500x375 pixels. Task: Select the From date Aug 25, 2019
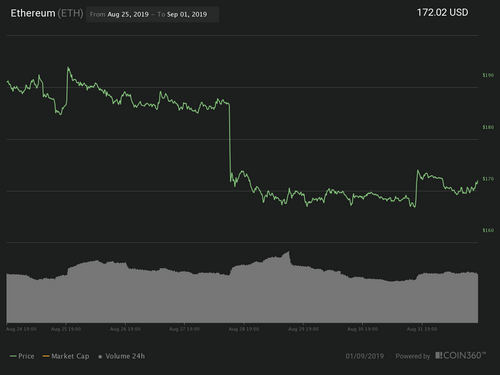click(x=128, y=14)
